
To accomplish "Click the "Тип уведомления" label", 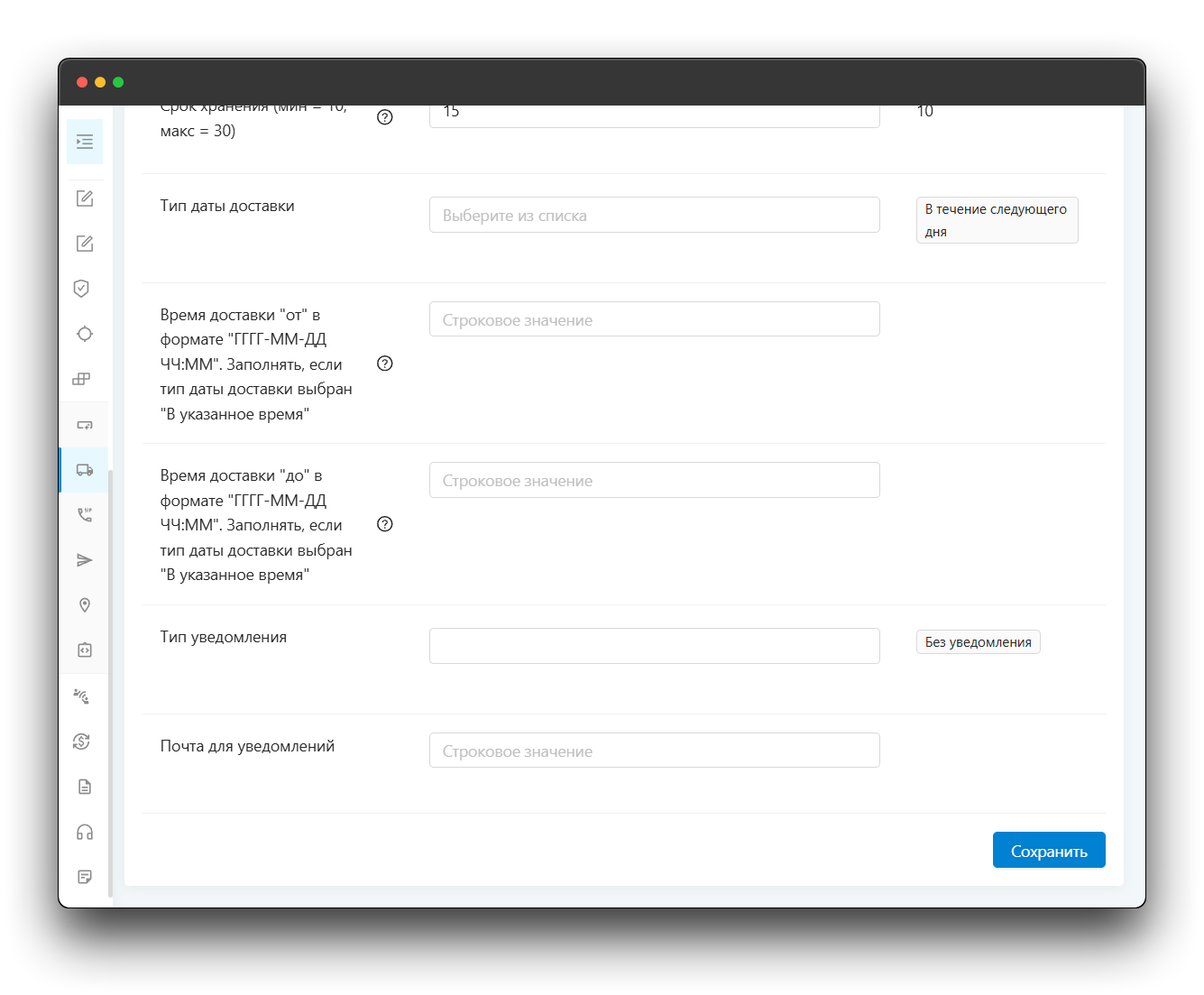I will tap(224, 637).
